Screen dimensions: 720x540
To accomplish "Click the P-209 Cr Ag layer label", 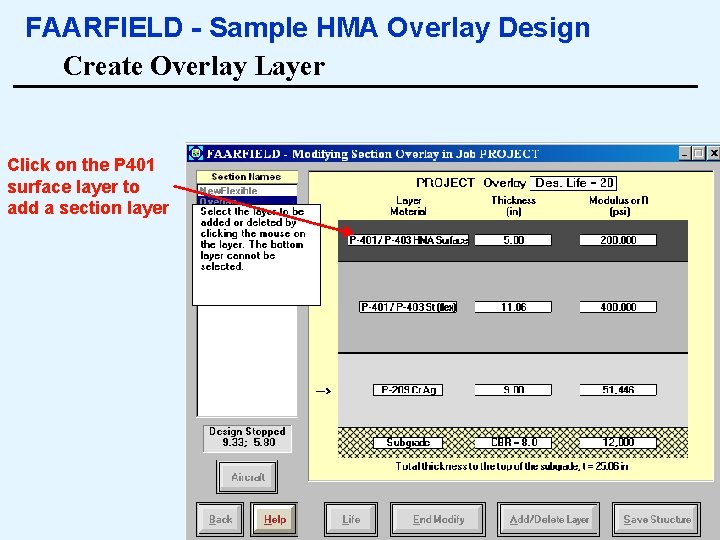I will tap(408, 390).
